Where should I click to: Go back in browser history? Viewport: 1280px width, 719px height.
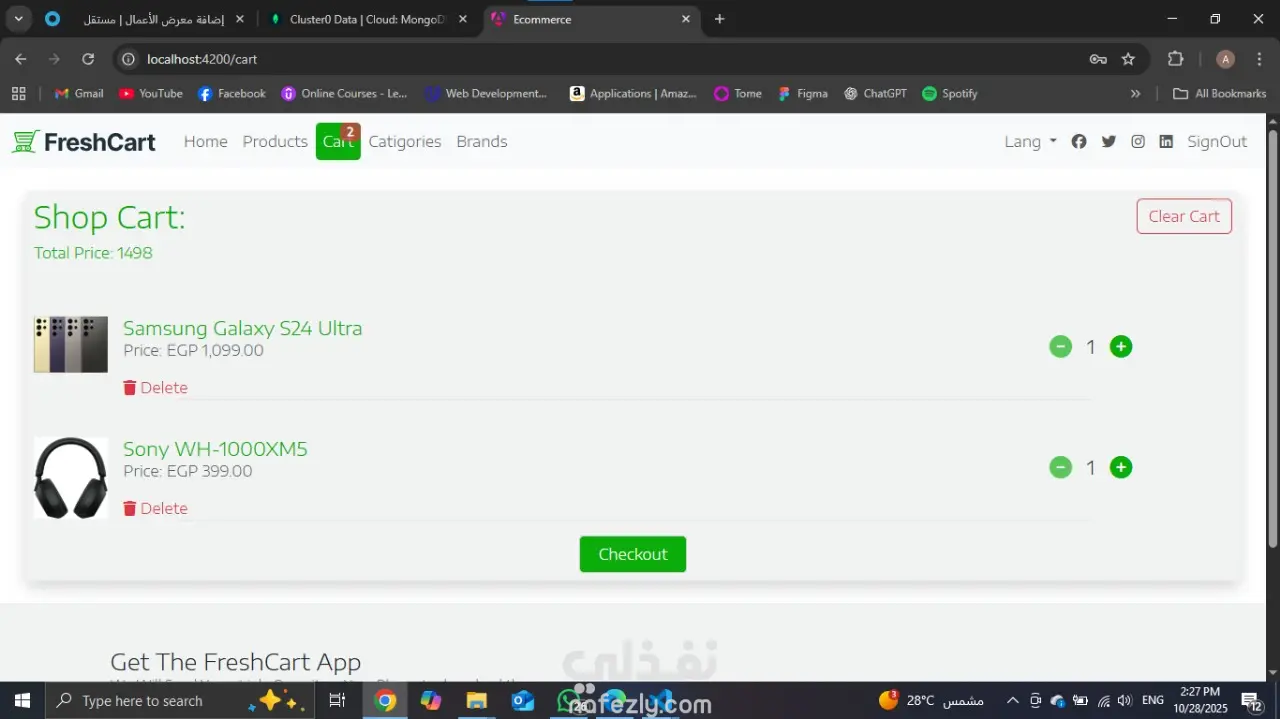click(21, 59)
